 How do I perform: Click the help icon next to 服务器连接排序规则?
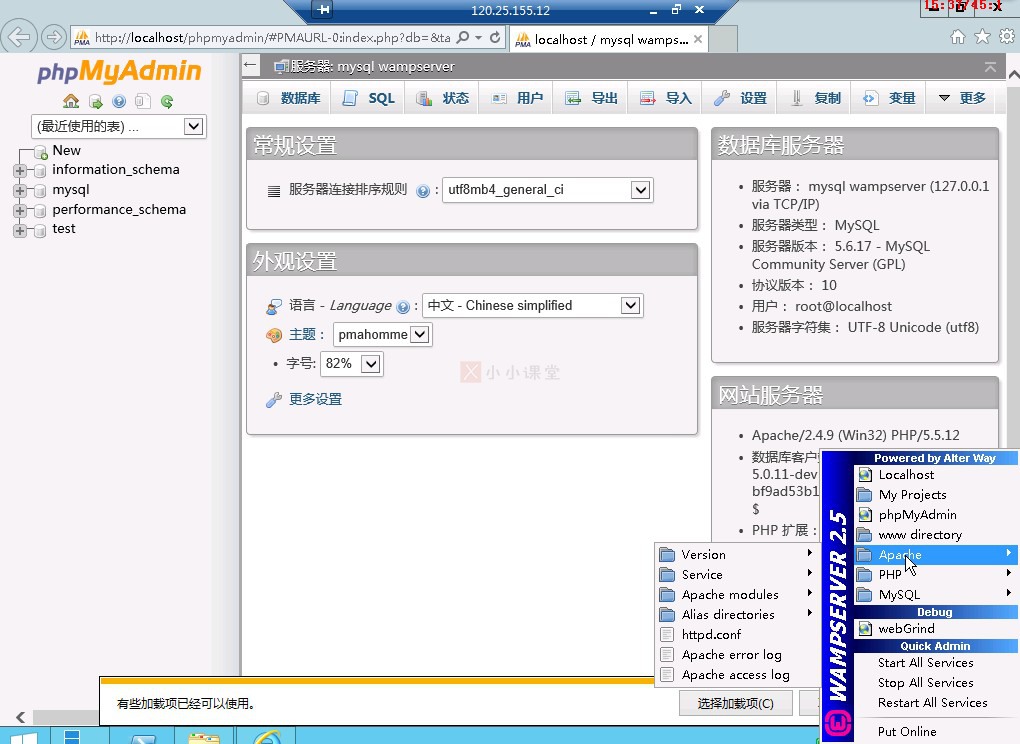pos(423,191)
